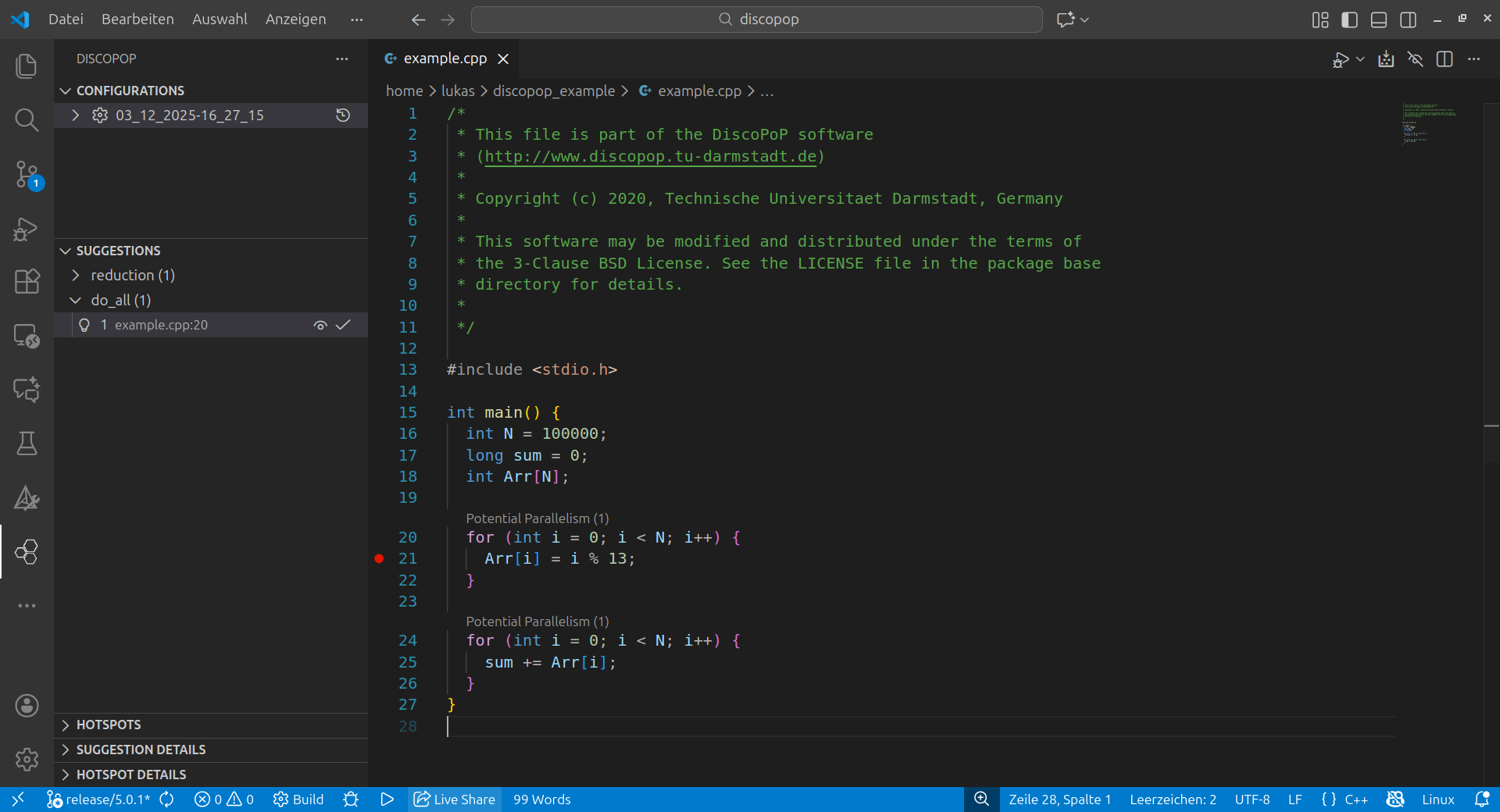Click the run or debug icon in editor toolbar

(1341, 59)
